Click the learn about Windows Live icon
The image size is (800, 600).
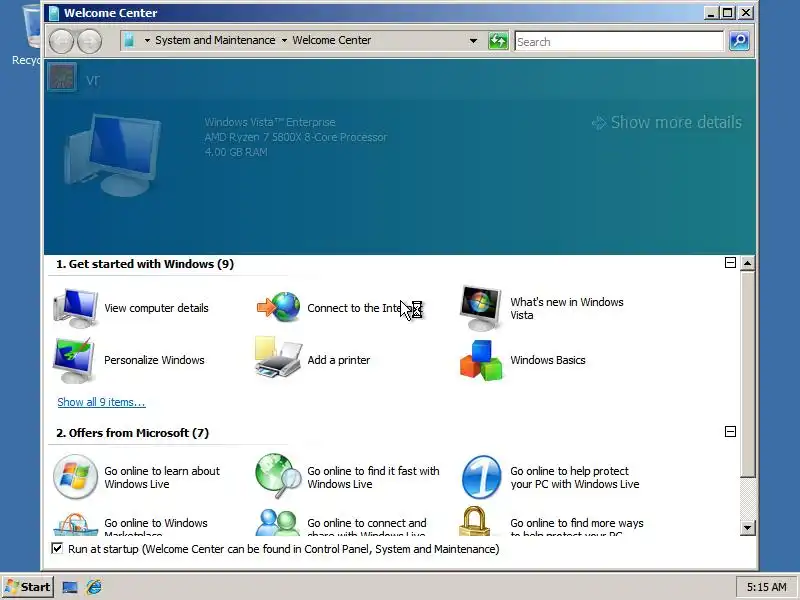coord(76,477)
